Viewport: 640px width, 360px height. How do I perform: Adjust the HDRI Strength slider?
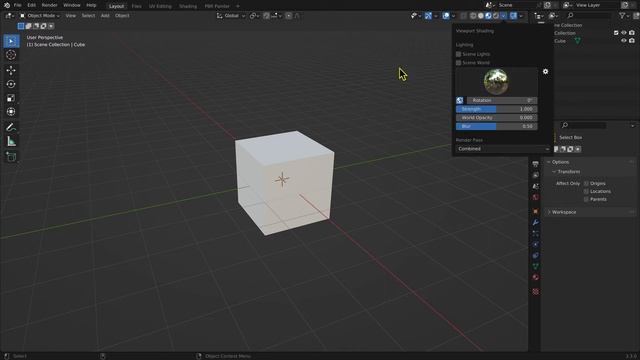[496, 109]
